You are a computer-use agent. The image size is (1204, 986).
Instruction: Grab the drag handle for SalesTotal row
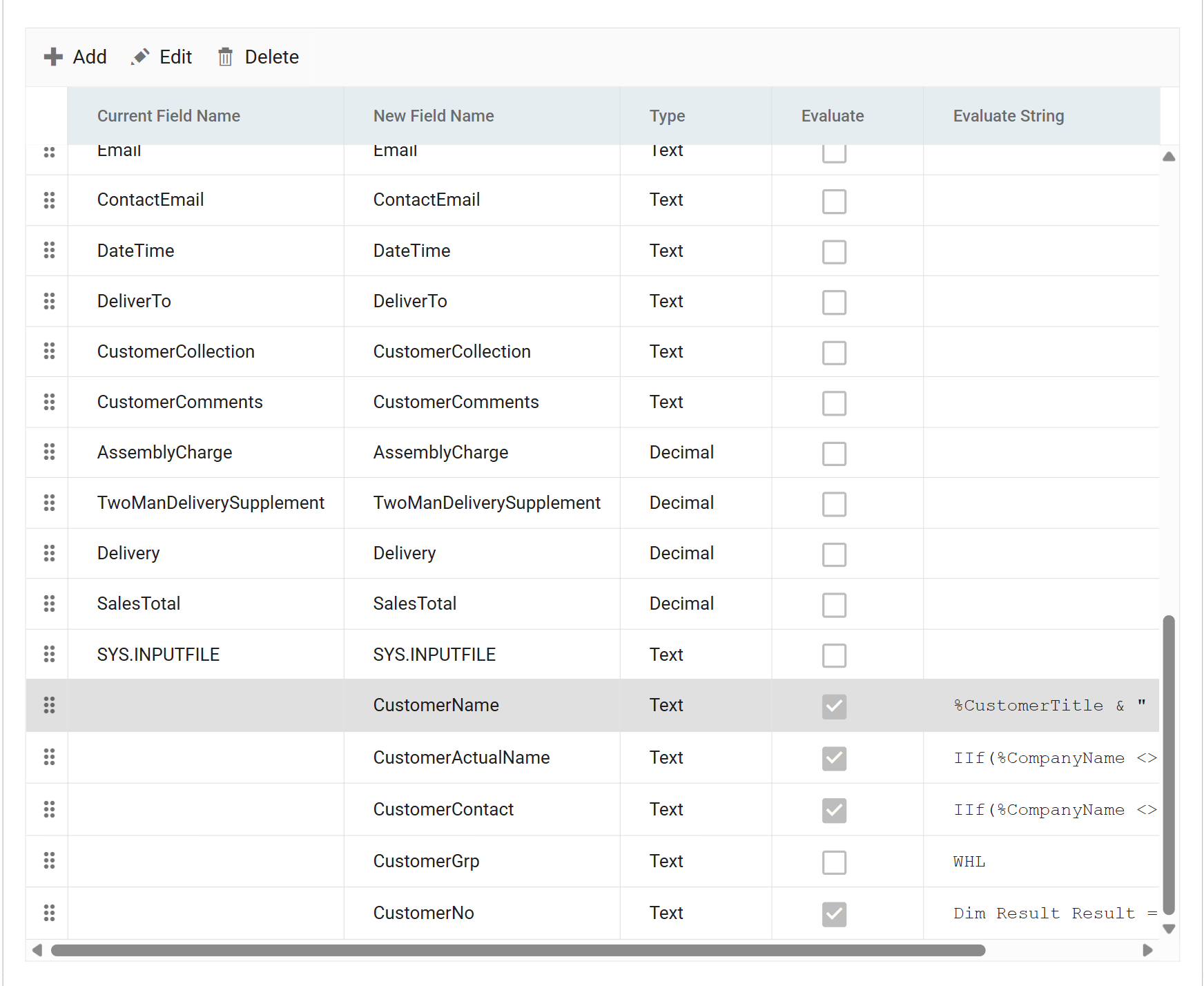[49, 603]
